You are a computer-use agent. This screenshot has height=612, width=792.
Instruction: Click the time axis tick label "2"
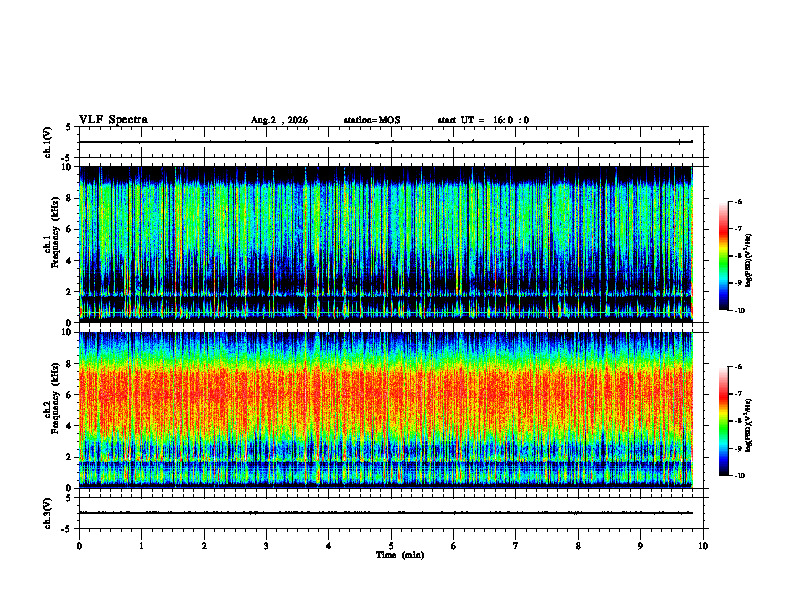pyautogui.click(x=204, y=545)
